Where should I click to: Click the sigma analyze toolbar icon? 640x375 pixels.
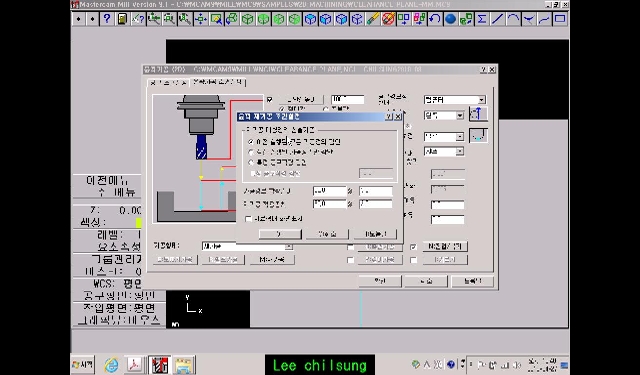click(x=482, y=19)
